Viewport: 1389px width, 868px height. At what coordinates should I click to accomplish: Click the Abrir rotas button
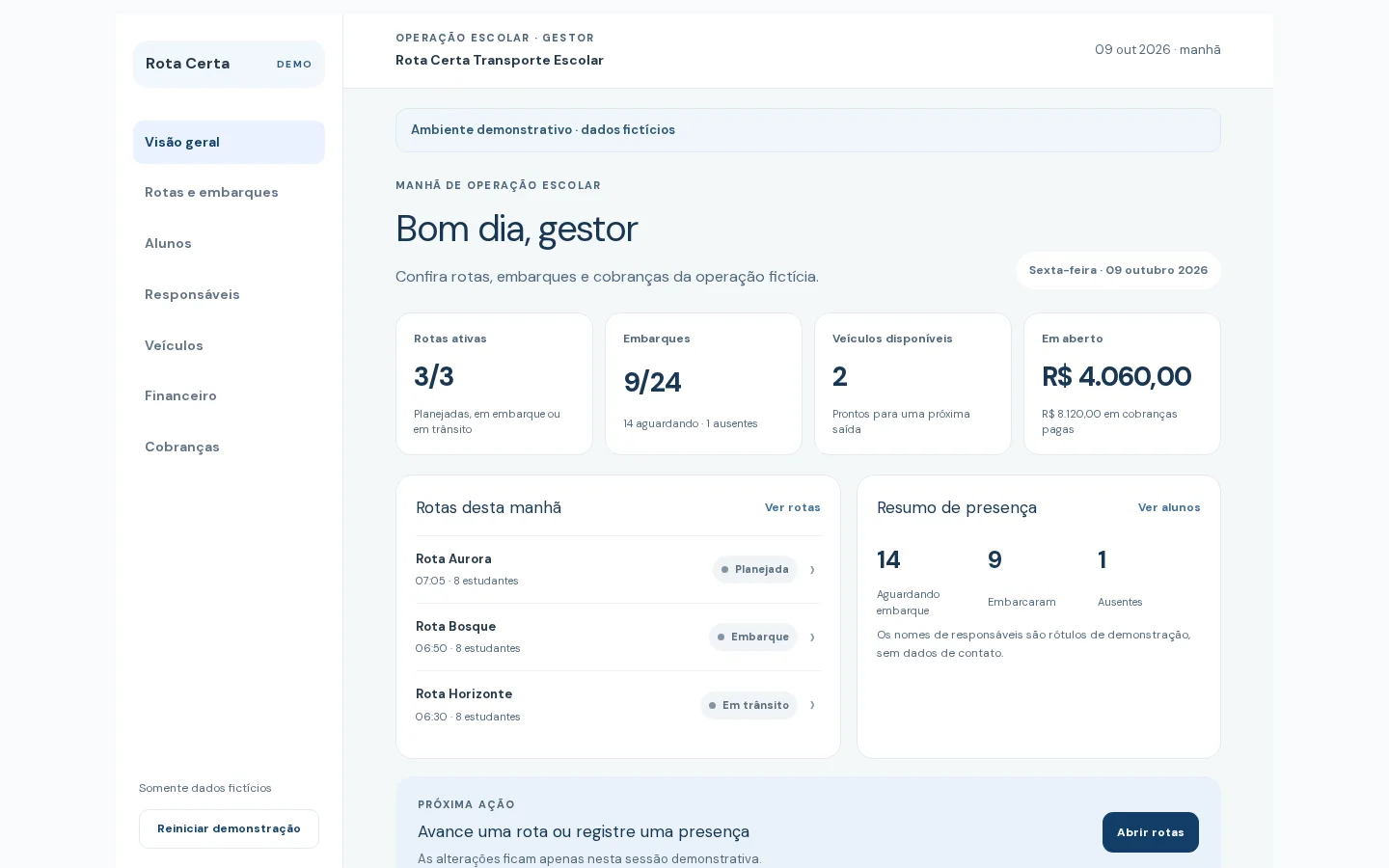point(1151,832)
